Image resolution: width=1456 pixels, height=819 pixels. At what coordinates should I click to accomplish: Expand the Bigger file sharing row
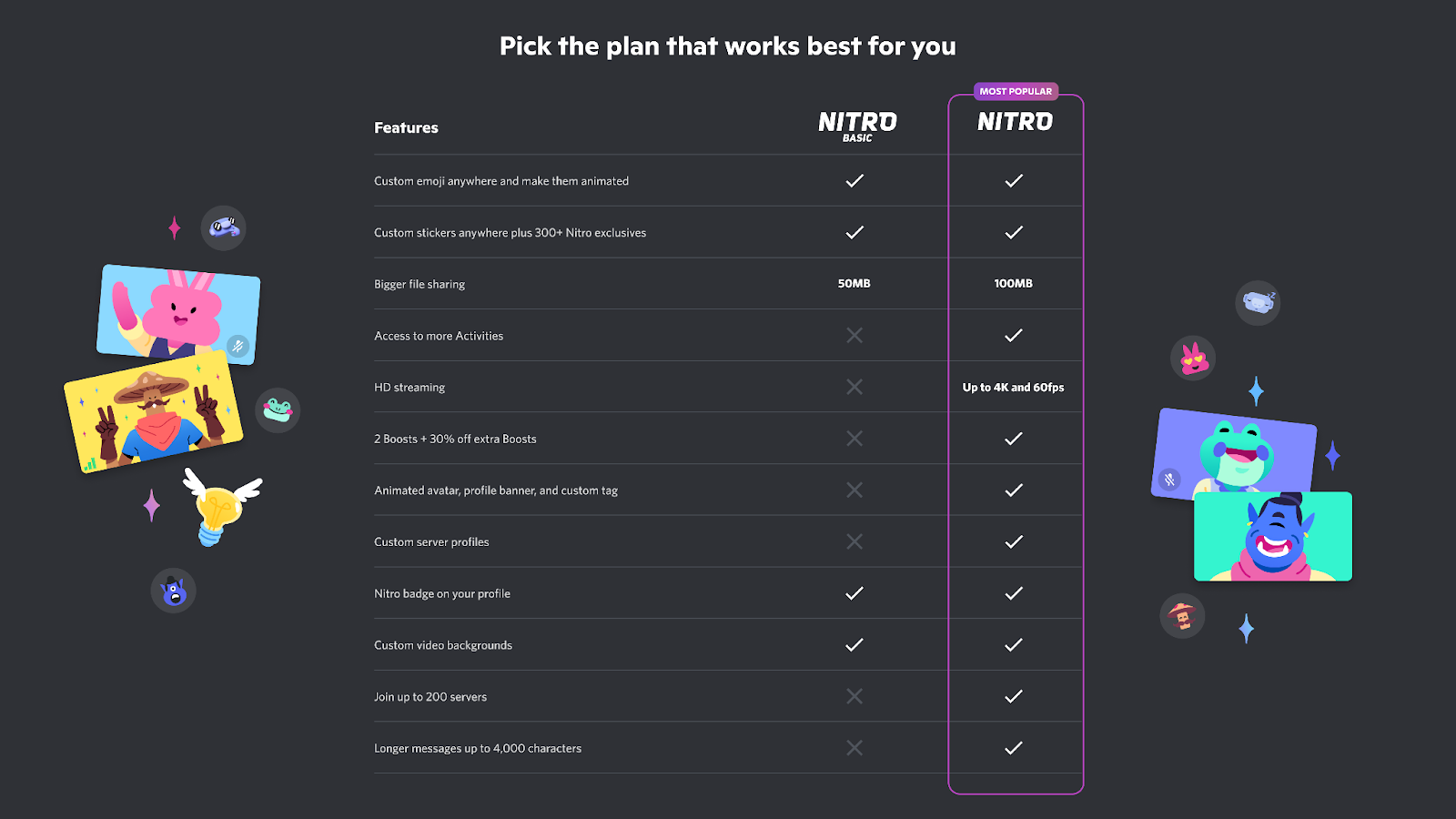(419, 283)
